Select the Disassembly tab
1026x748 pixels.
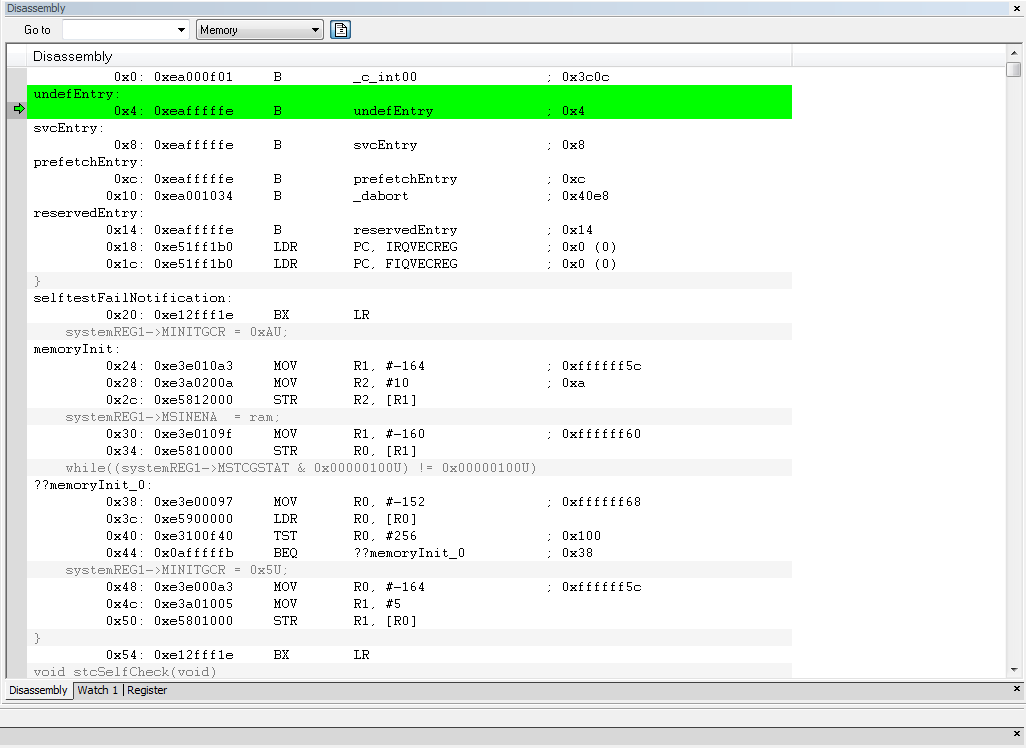click(x=38, y=690)
